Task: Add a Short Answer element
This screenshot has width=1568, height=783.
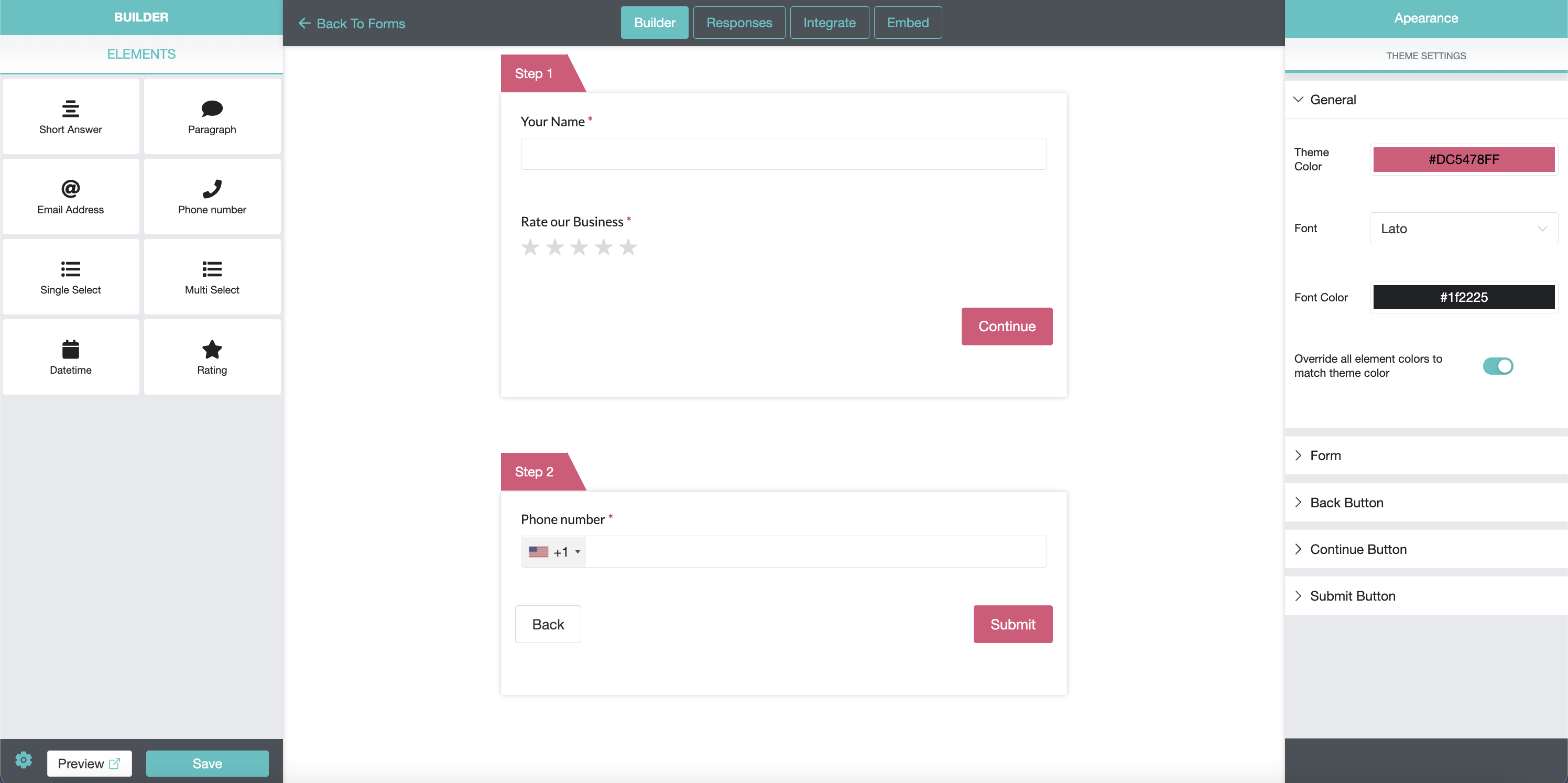Action: click(71, 116)
